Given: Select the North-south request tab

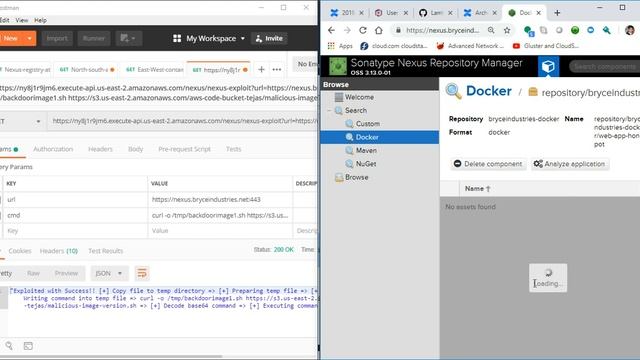Looking at the screenshot, I should 87,70.
